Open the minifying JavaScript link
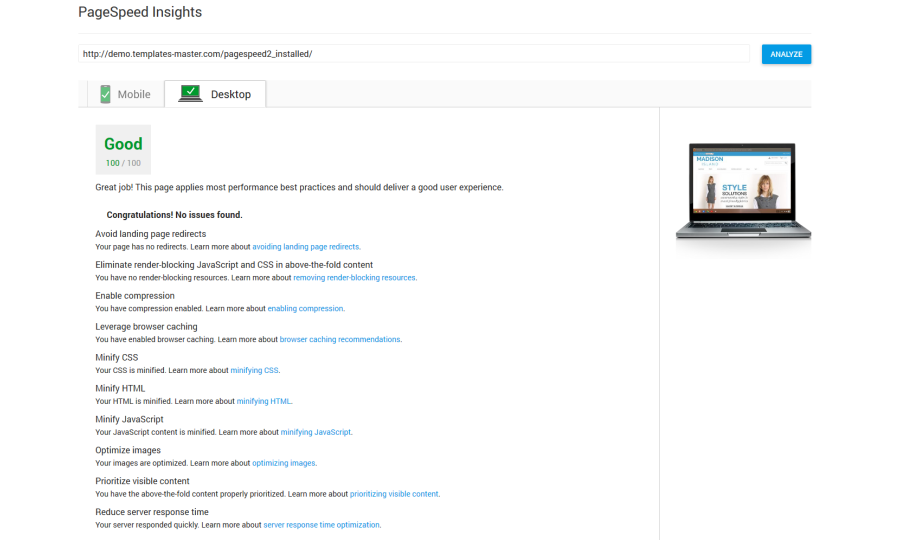 click(315, 432)
